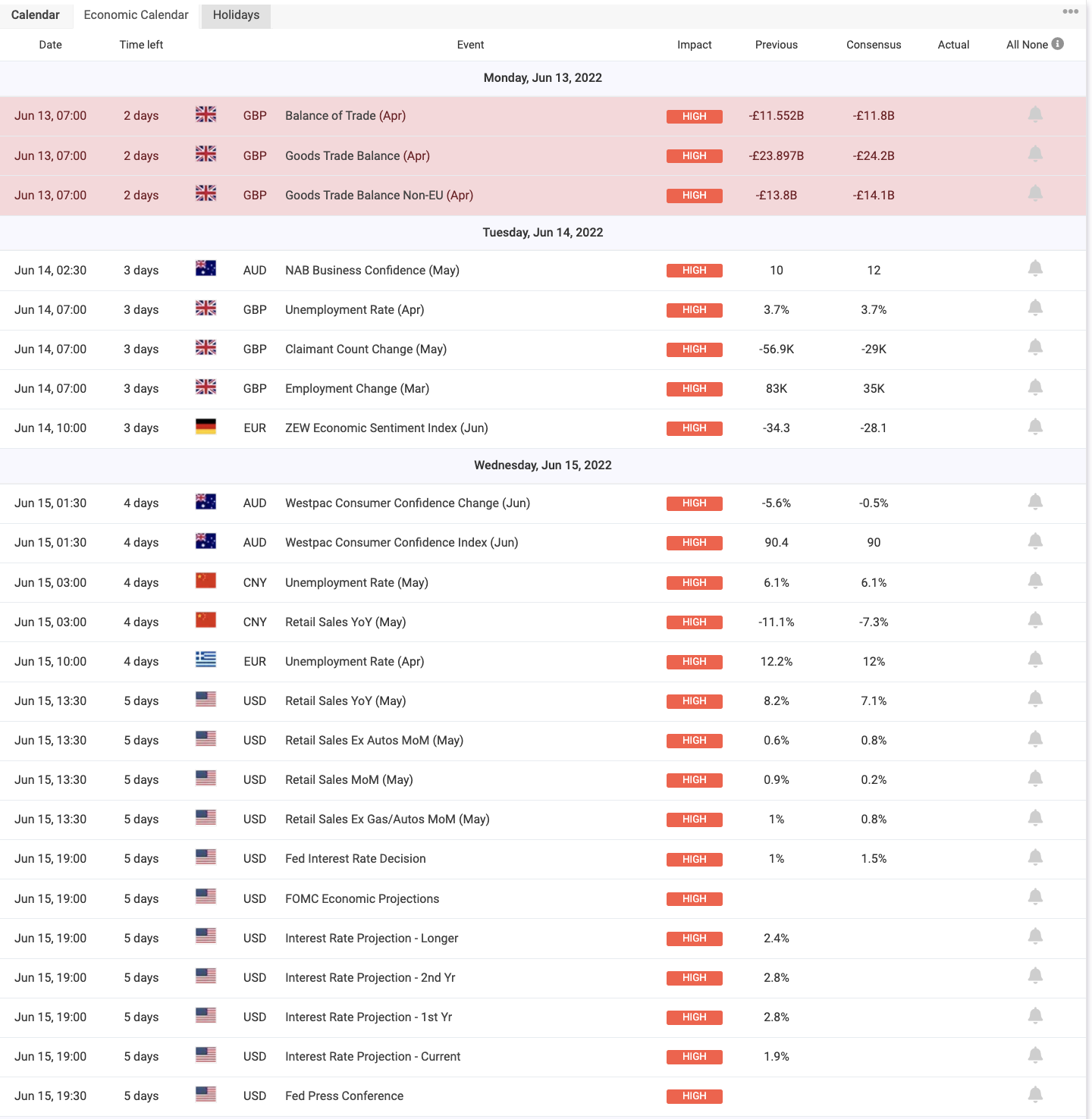Click previous value 12.2% for Greece unemployment
This screenshot has width=1092, height=1119.
[777, 661]
